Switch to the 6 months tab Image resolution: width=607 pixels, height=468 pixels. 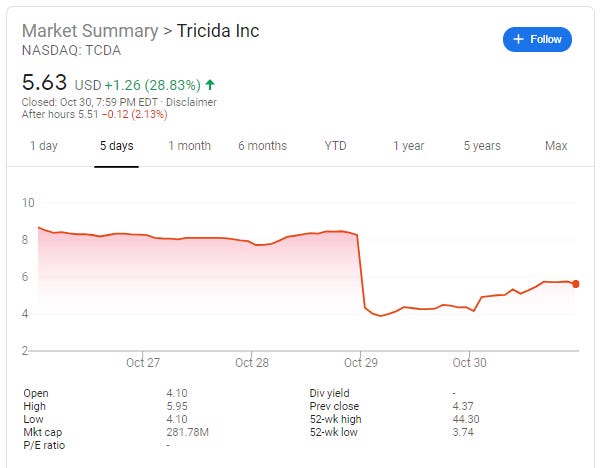pos(262,146)
